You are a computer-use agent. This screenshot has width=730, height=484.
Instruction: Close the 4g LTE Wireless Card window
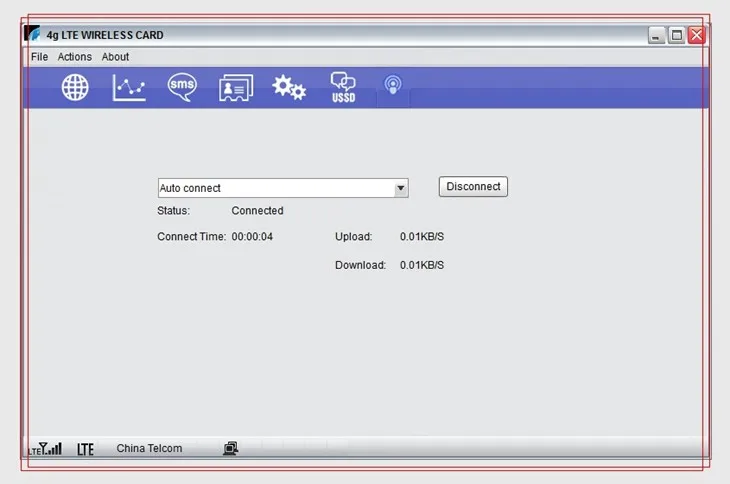(696, 35)
